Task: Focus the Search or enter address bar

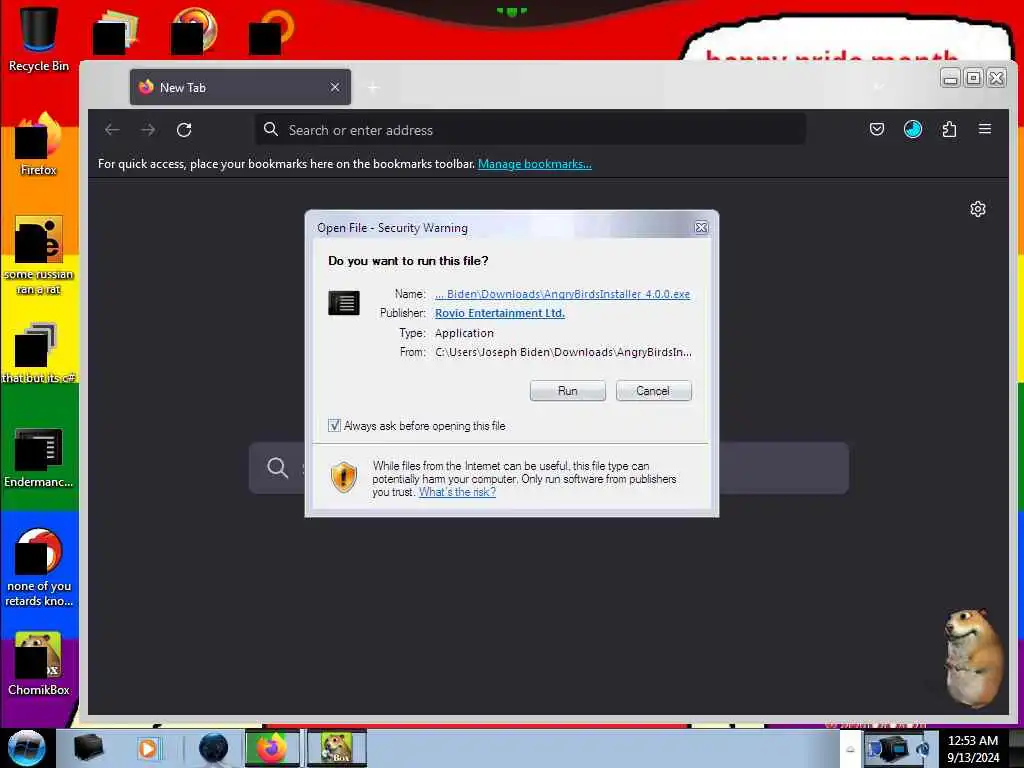Action: (x=530, y=130)
